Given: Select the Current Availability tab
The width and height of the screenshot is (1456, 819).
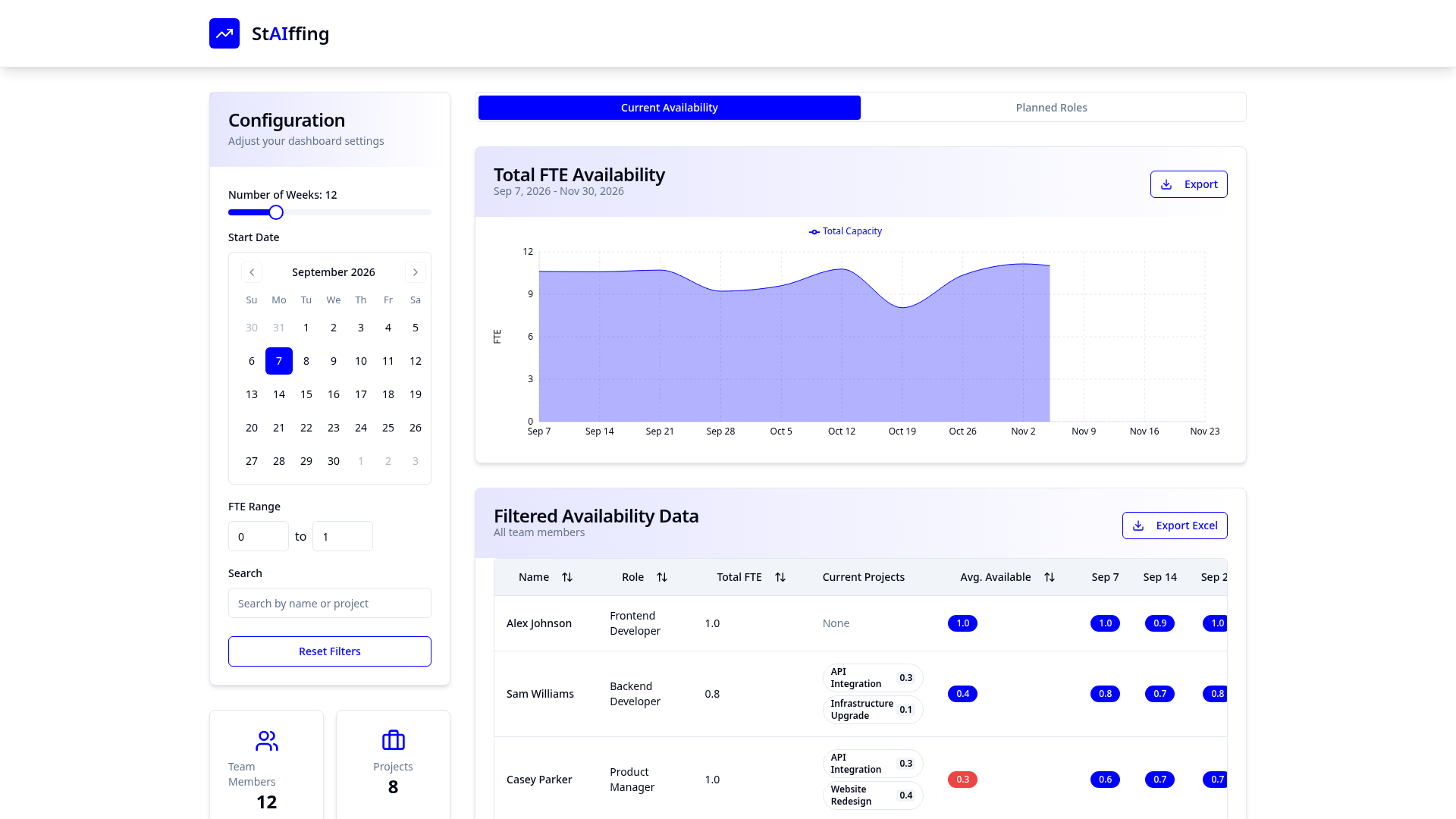Looking at the screenshot, I should (670, 108).
